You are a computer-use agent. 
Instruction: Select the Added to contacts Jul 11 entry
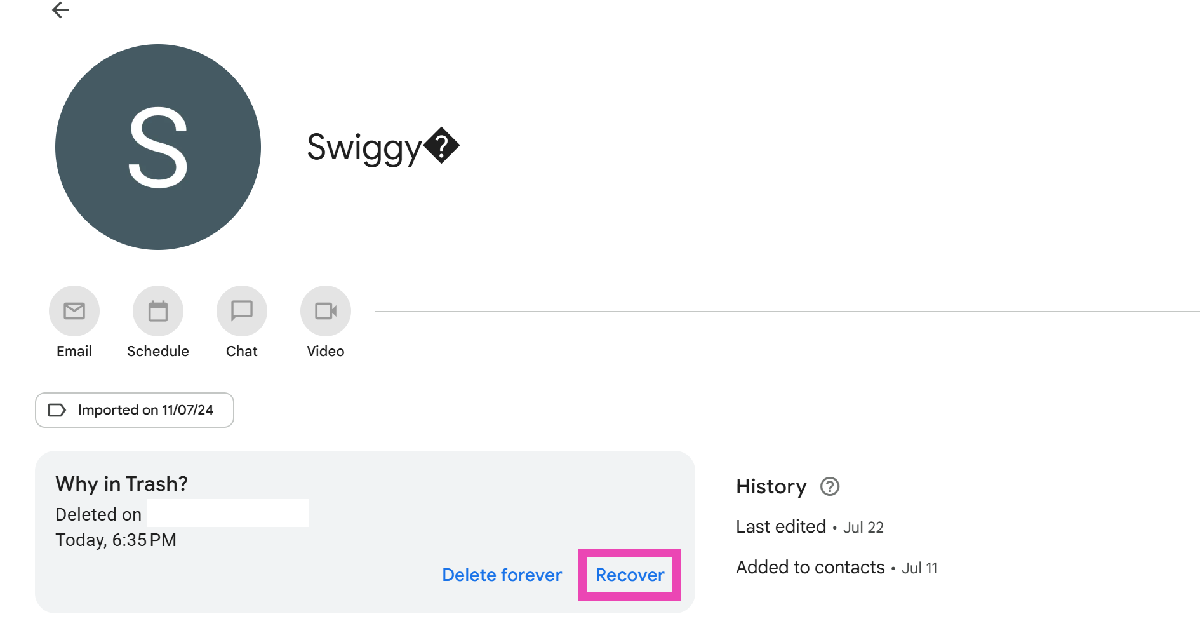click(x=836, y=567)
